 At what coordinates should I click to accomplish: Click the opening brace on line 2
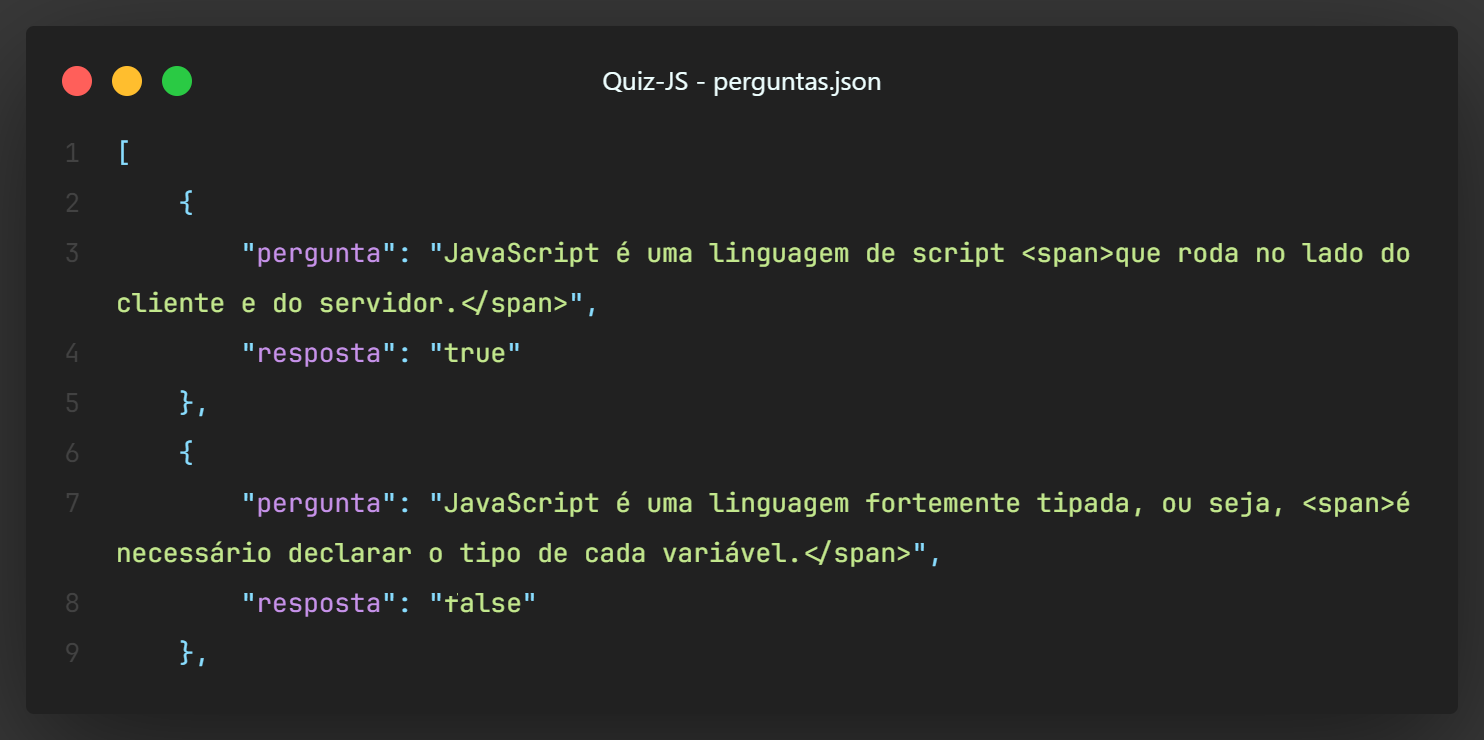188,202
